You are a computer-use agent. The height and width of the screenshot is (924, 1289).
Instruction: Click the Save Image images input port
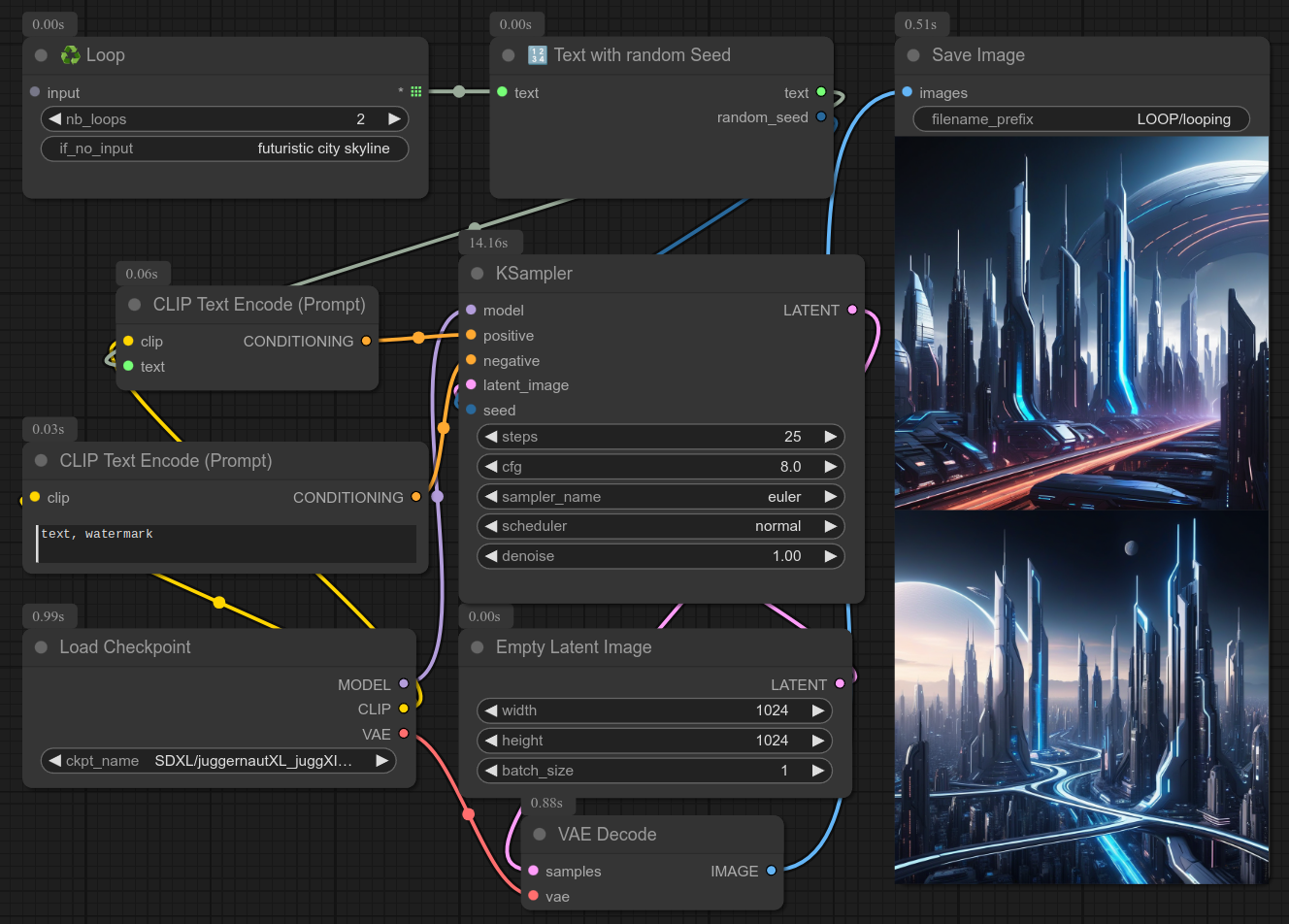[907, 92]
